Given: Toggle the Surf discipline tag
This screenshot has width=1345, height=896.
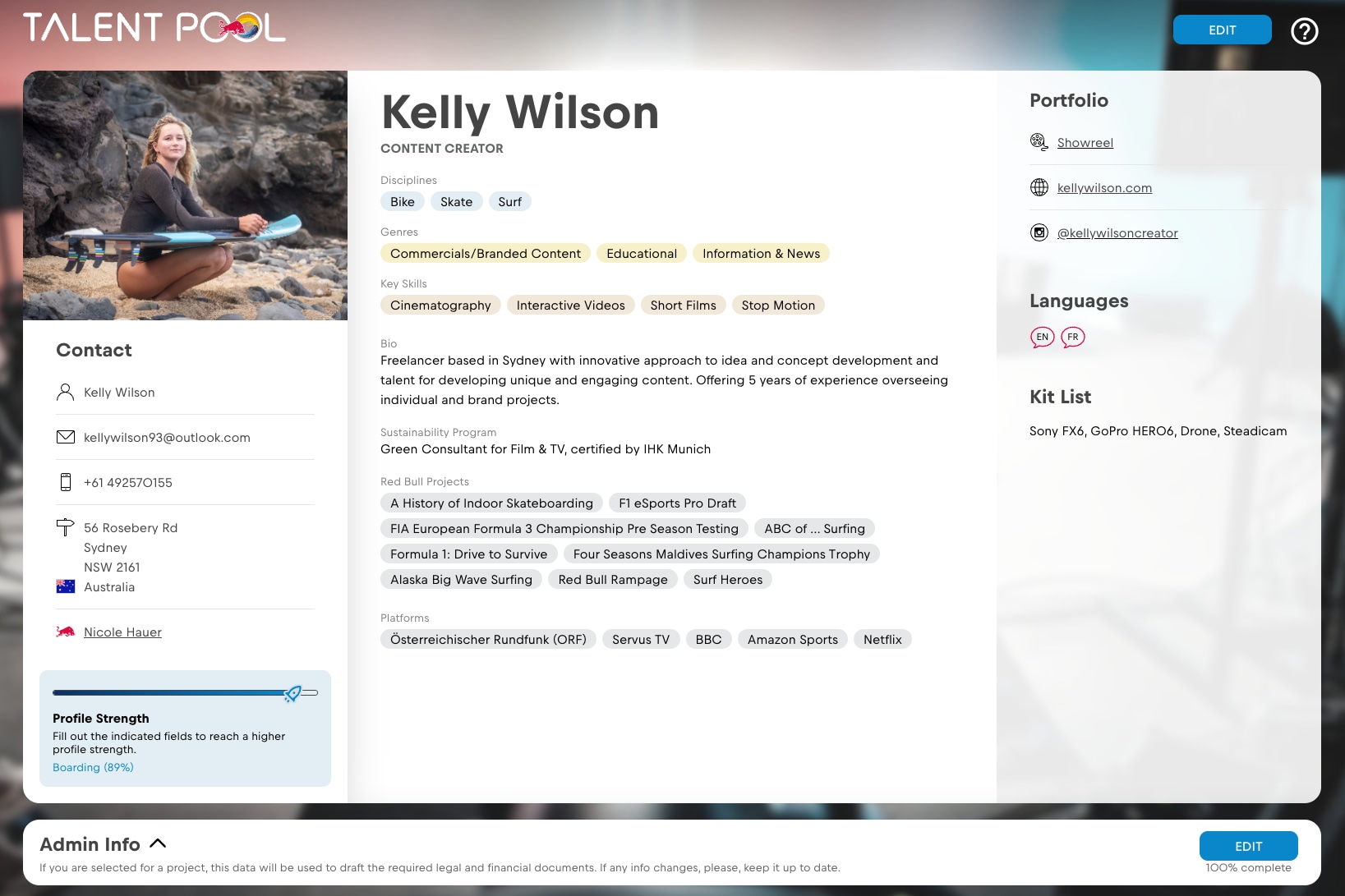Looking at the screenshot, I should pos(510,201).
